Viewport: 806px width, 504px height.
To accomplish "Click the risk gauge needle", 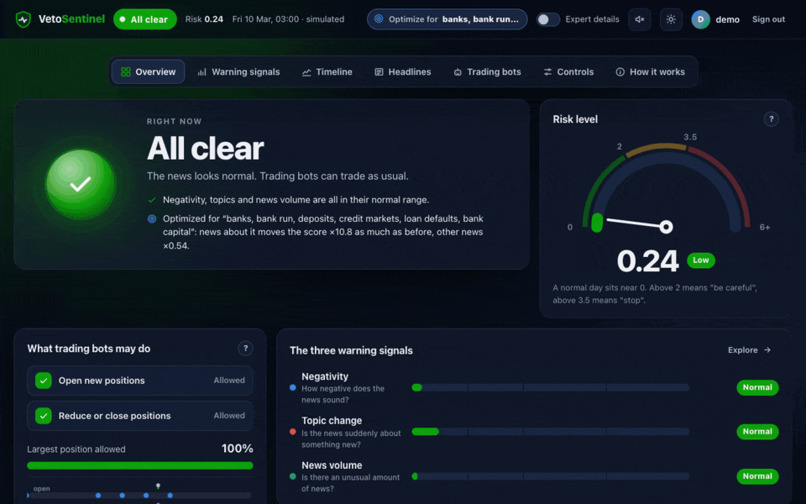I will click(x=637, y=224).
